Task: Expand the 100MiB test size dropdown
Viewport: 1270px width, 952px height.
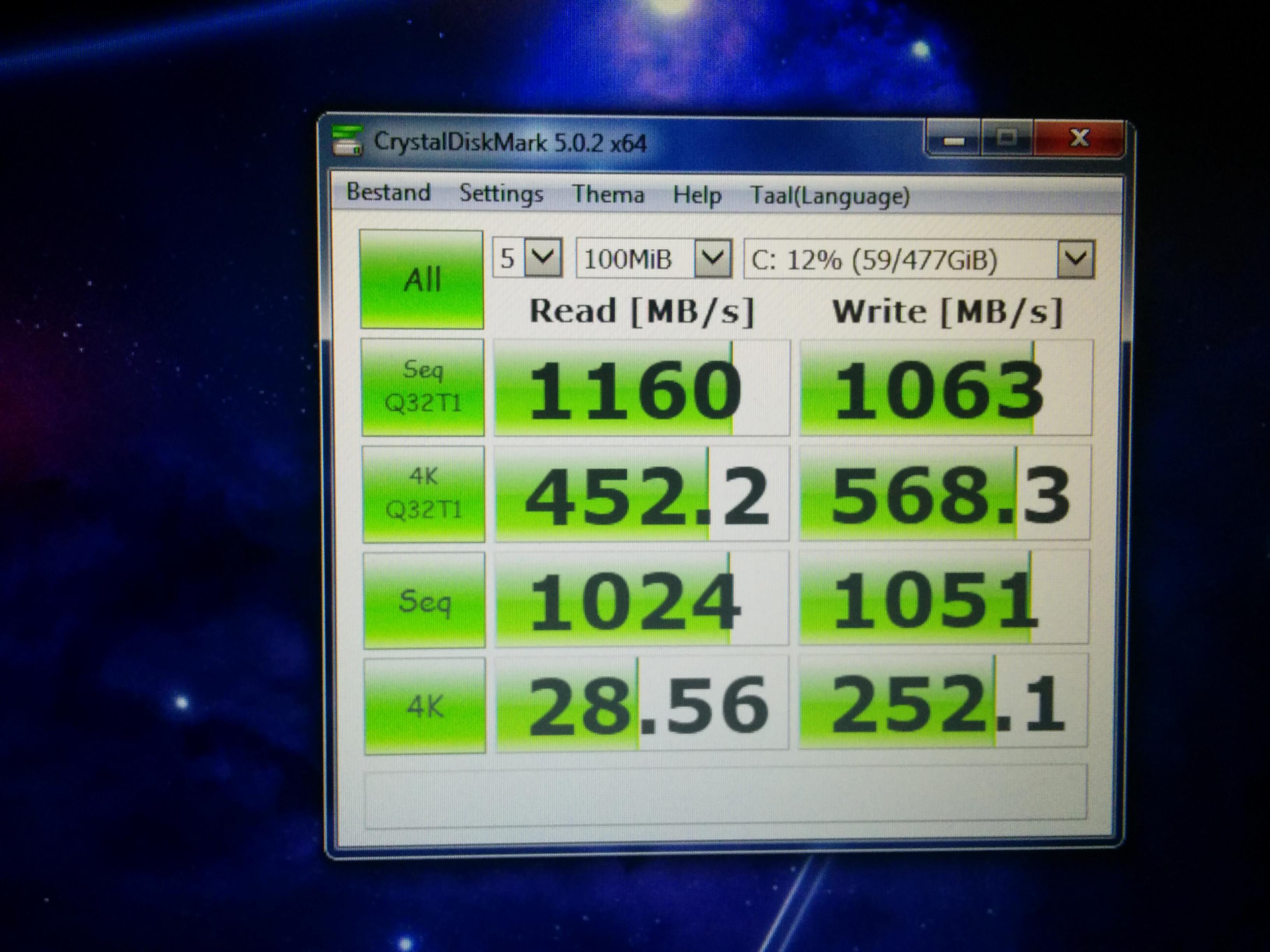Action: coord(654,259)
